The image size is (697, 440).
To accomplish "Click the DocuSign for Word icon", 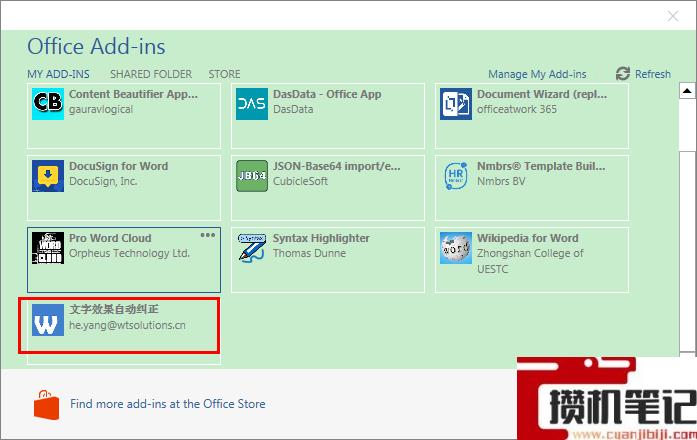I will (48, 176).
